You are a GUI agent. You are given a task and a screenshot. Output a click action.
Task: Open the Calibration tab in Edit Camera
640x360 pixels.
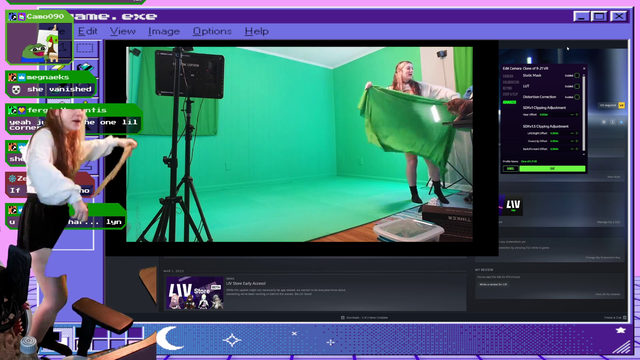click(511, 82)
